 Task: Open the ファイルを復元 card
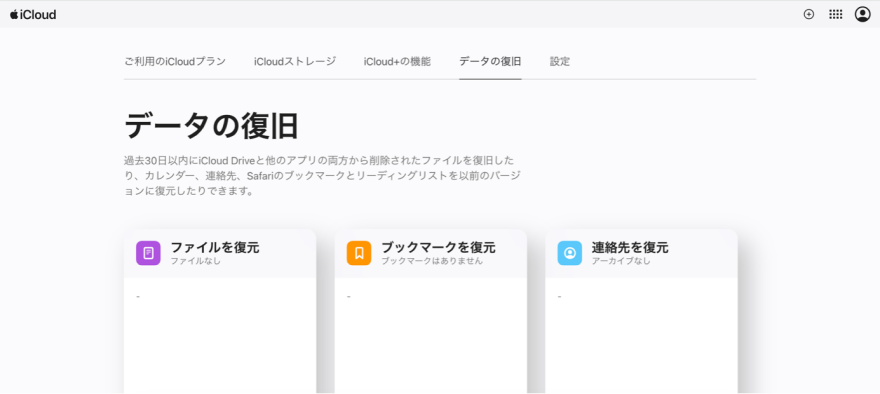(220, 311)
